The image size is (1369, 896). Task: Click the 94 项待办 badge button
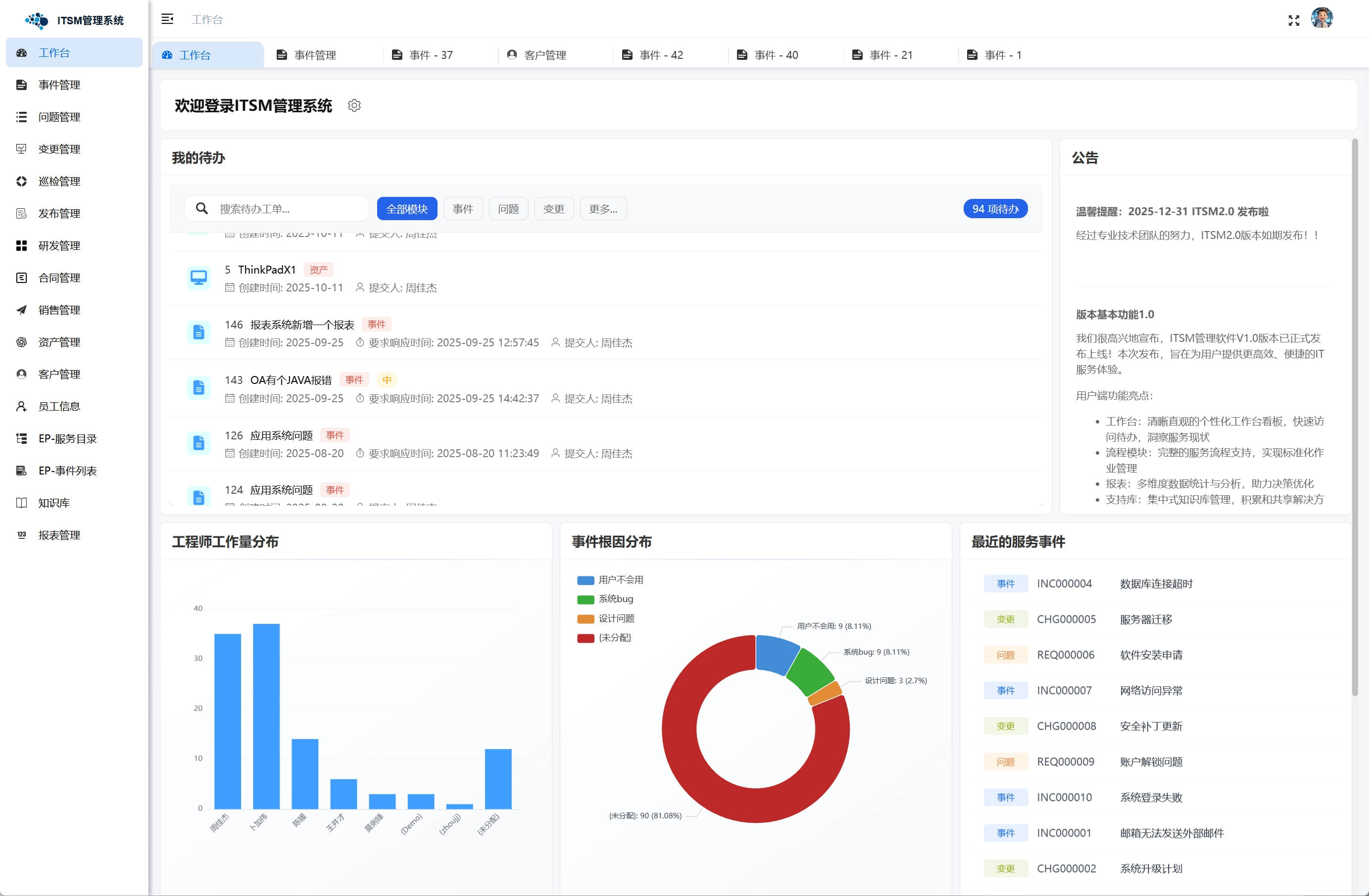click(995, 209)
